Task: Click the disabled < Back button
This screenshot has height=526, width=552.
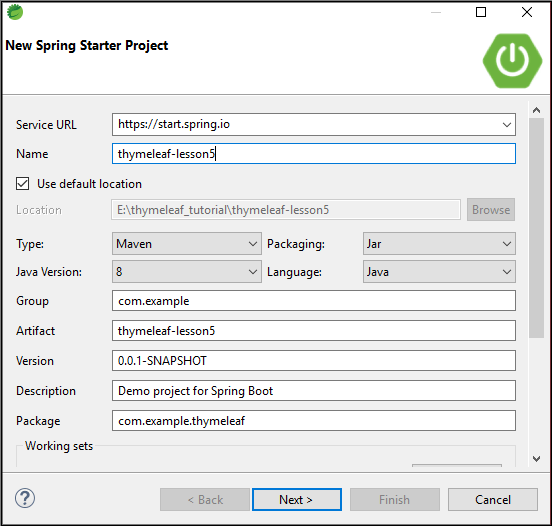Action: pyautogui.click(x=205, y=500)
